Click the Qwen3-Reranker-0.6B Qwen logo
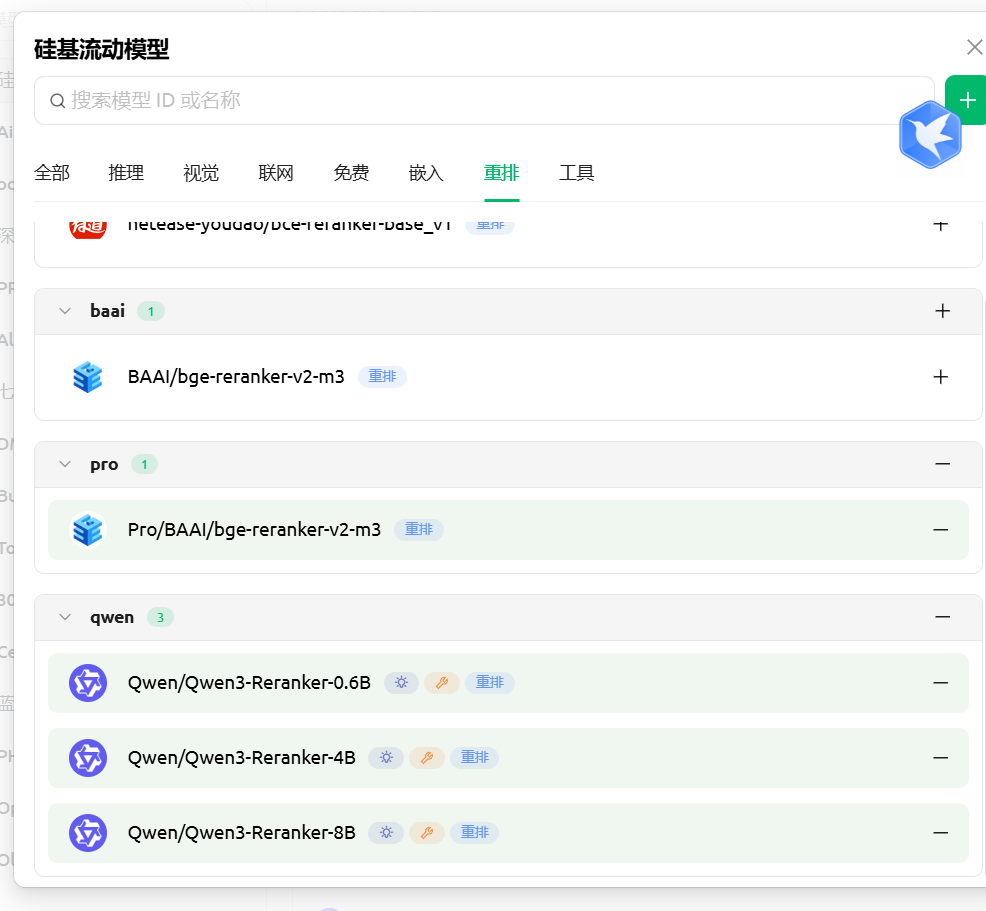The image size is (986, 911). coord(87,683)
